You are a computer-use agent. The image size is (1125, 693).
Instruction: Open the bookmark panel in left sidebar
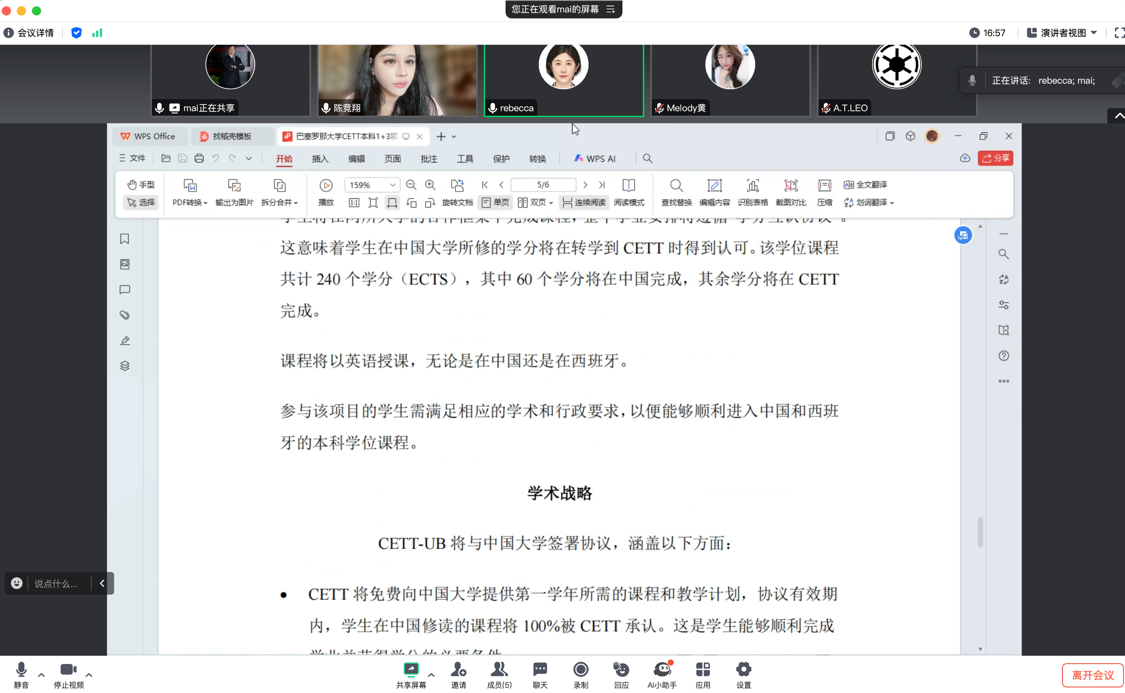tap(125, 239)
